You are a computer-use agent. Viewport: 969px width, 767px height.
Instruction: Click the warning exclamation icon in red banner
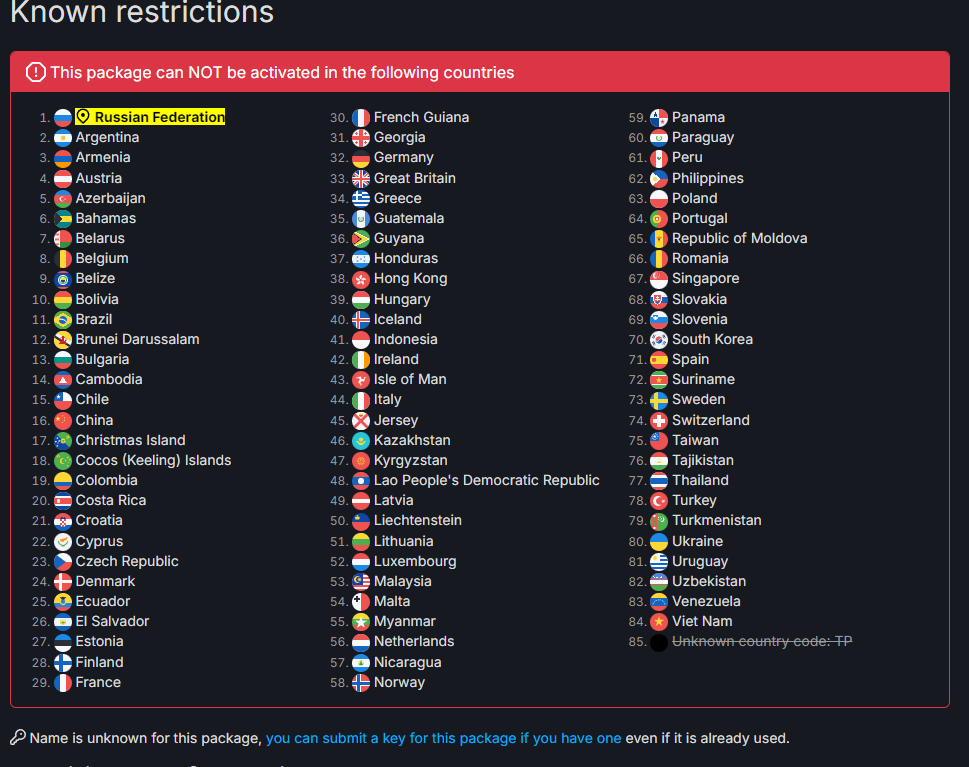coord(36,72)
